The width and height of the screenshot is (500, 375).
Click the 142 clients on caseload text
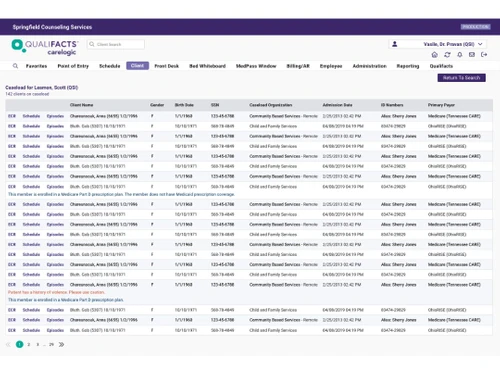27,94
